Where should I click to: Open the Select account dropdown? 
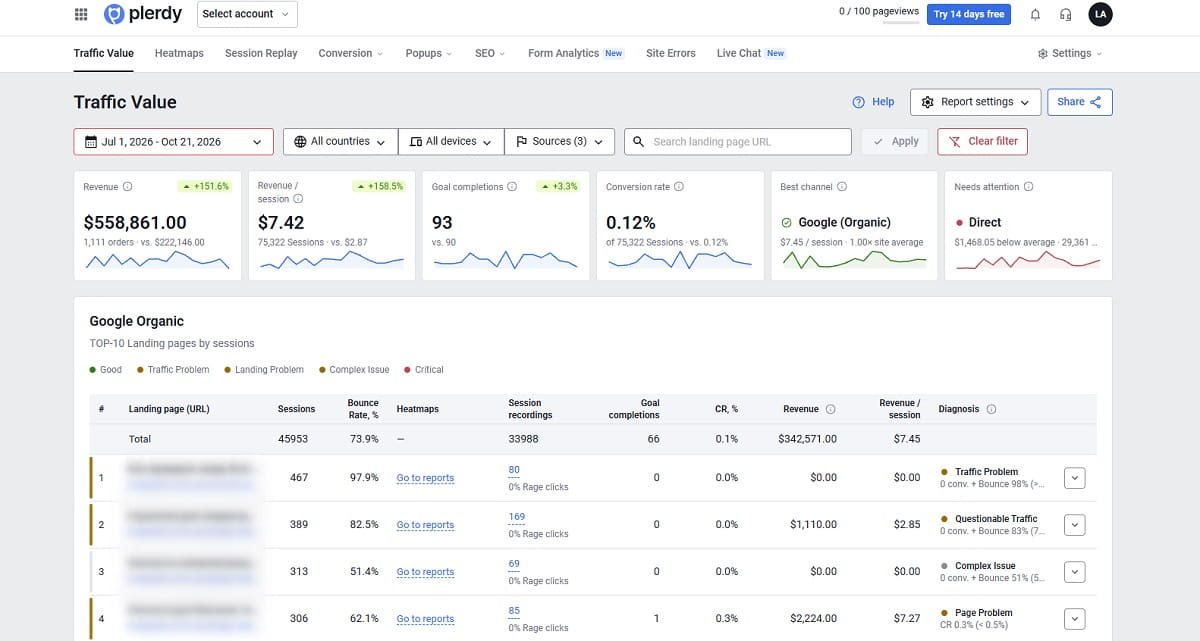[248, 14]
